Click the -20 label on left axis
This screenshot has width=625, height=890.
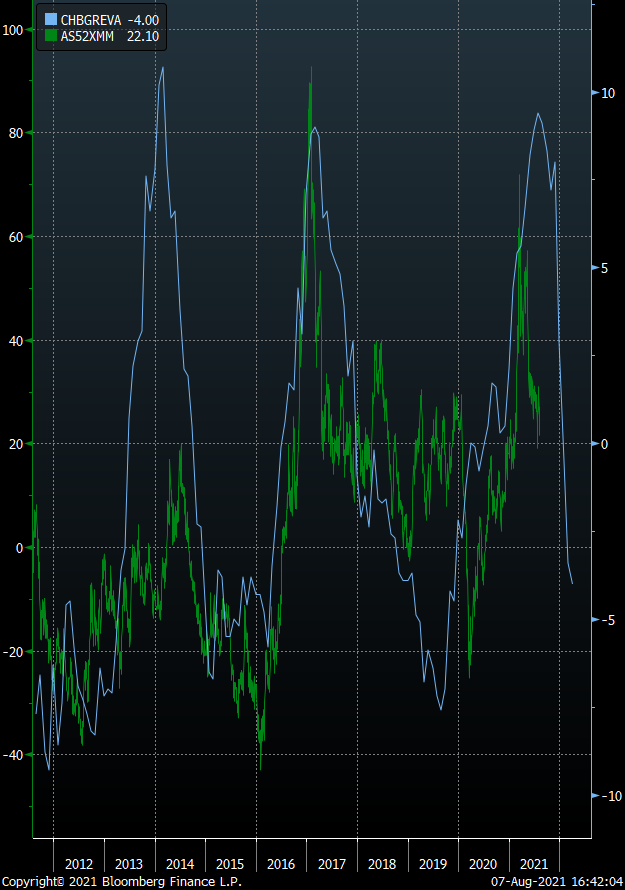tap(12, 652)
